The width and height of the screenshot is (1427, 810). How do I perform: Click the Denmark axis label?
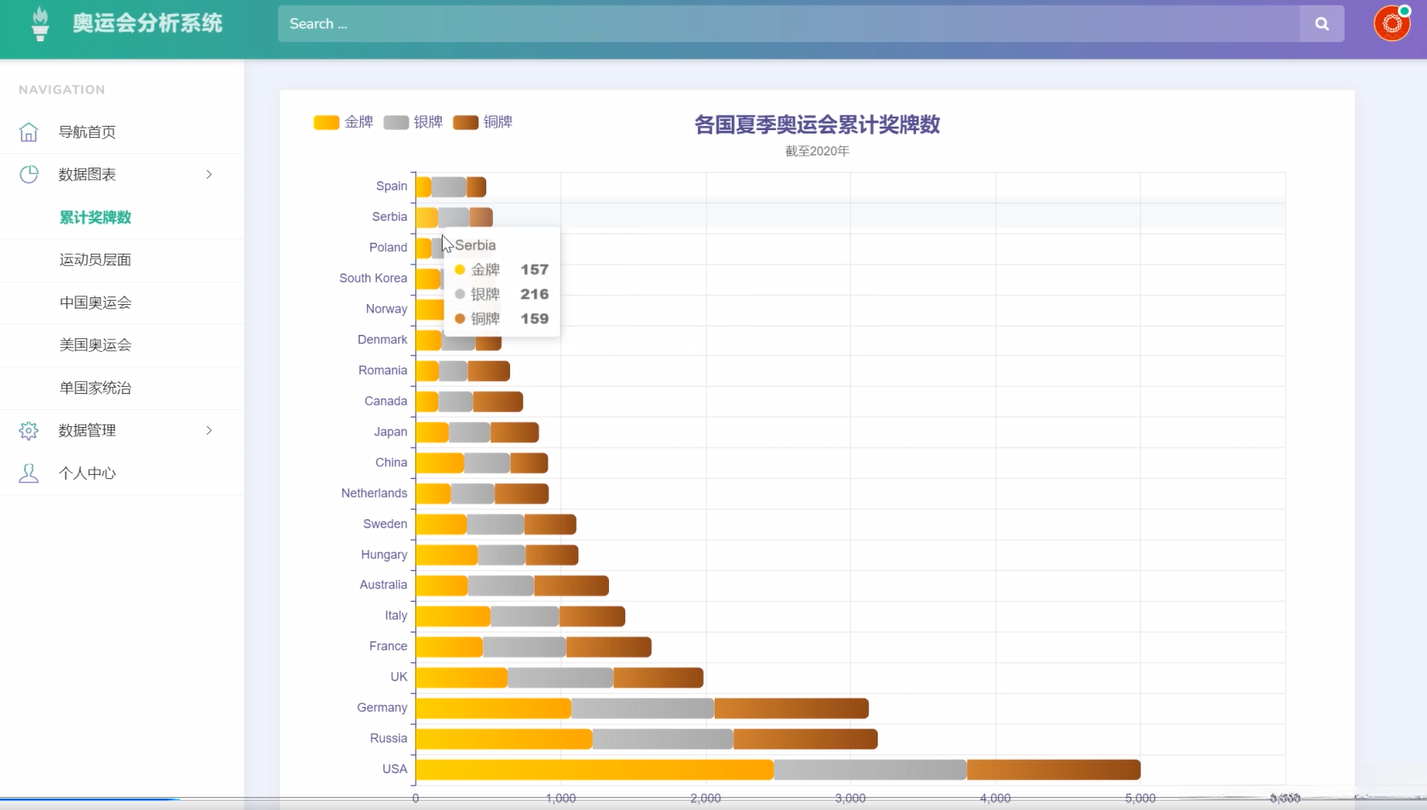click(383, 340)
